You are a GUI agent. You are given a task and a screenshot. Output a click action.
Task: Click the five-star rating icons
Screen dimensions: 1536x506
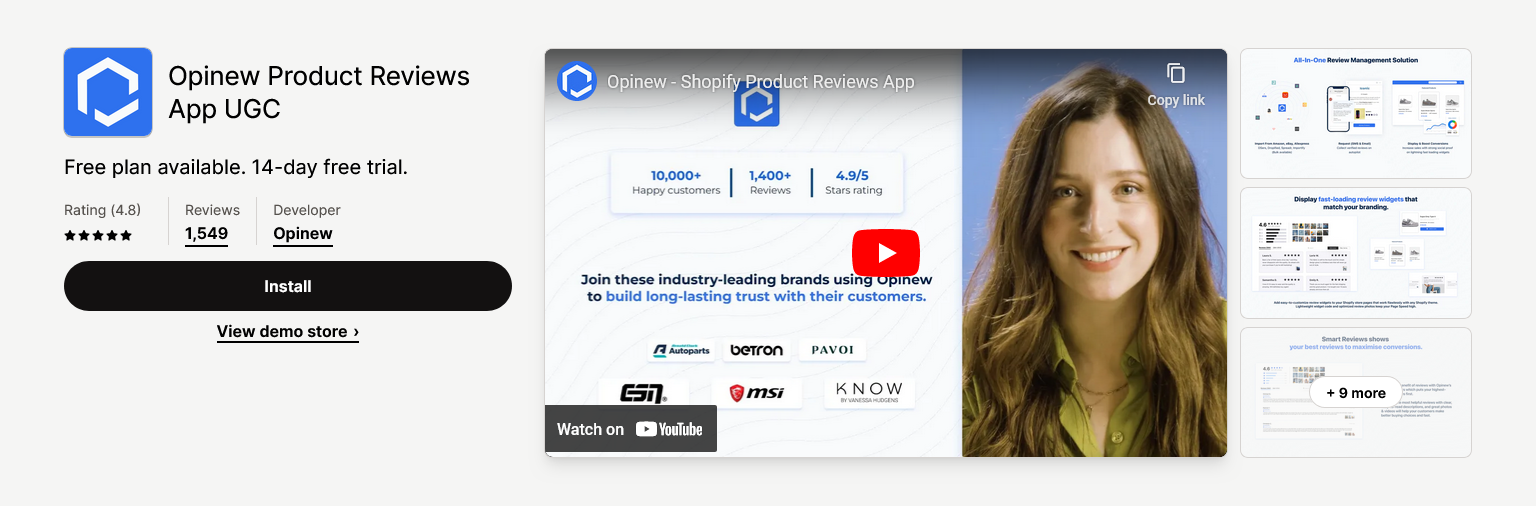coord(98,236)
